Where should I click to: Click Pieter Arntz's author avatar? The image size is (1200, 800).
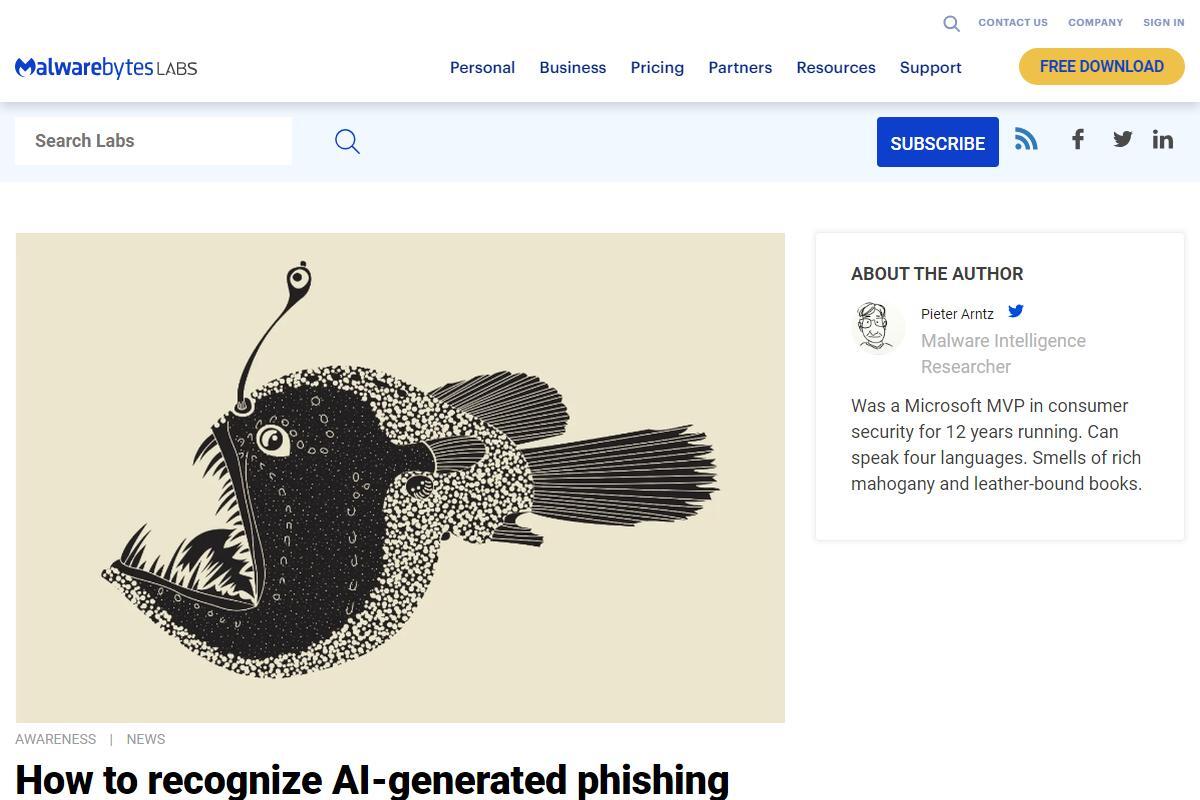click(x=878, y=328)
